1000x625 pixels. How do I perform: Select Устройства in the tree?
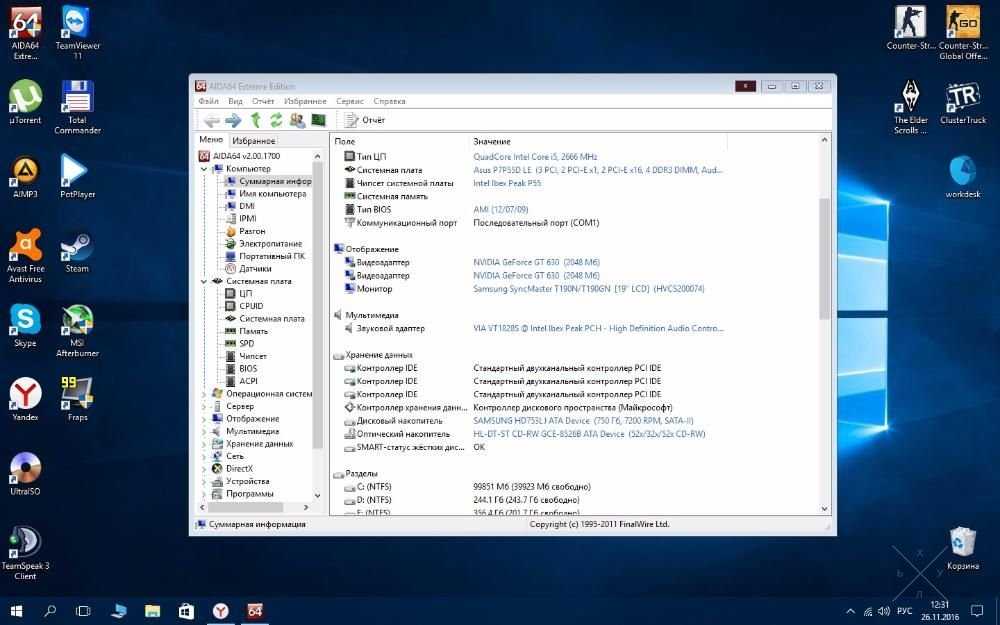(x=247, y=482)
